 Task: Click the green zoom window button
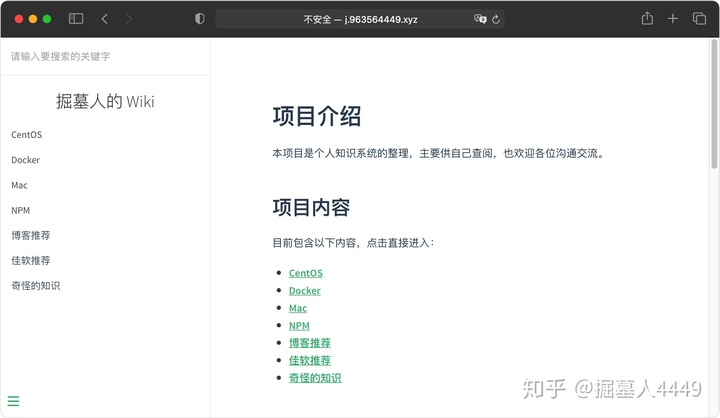pos(47,19)
